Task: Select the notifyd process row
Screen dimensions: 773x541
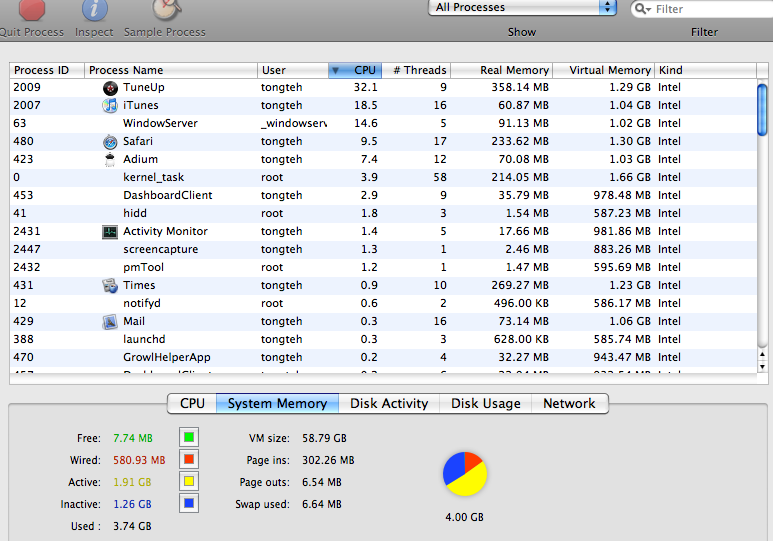Action: [x=383, y=303]
